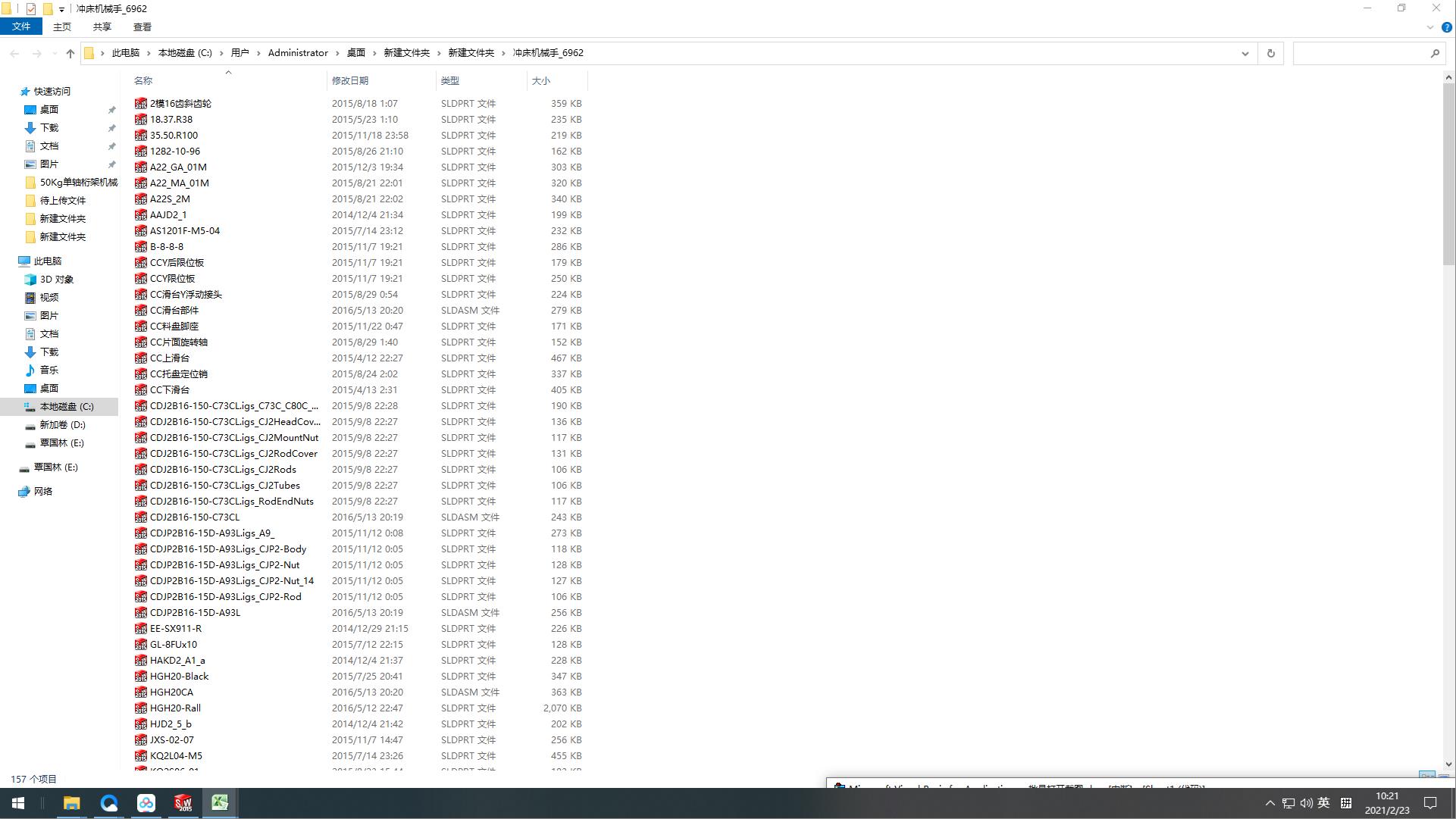Switch to large icons view toggle
The image size is (1456, 819).
click(x=1444, y=778)
